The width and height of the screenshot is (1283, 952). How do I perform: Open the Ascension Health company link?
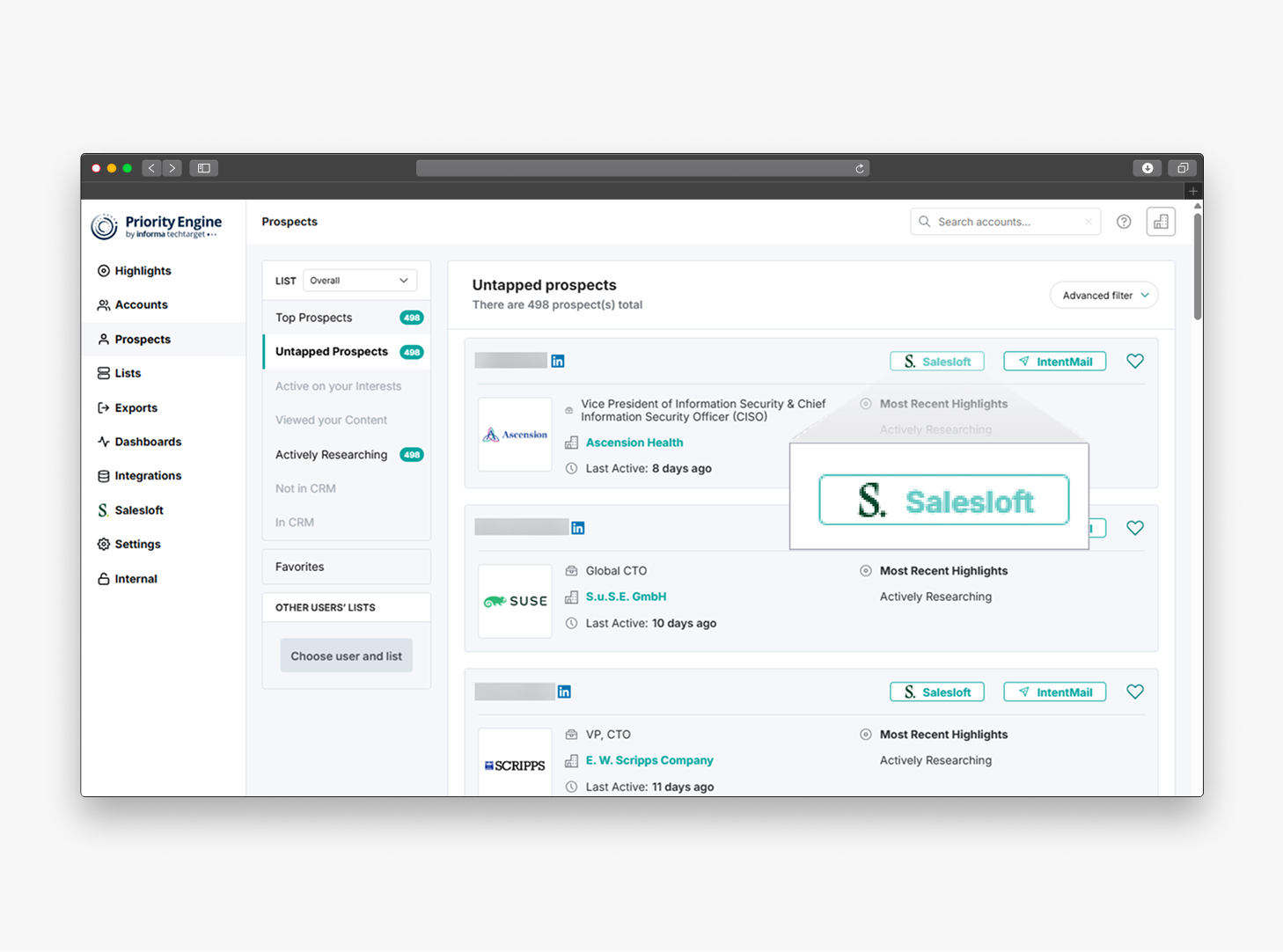[x=634, y=443]
